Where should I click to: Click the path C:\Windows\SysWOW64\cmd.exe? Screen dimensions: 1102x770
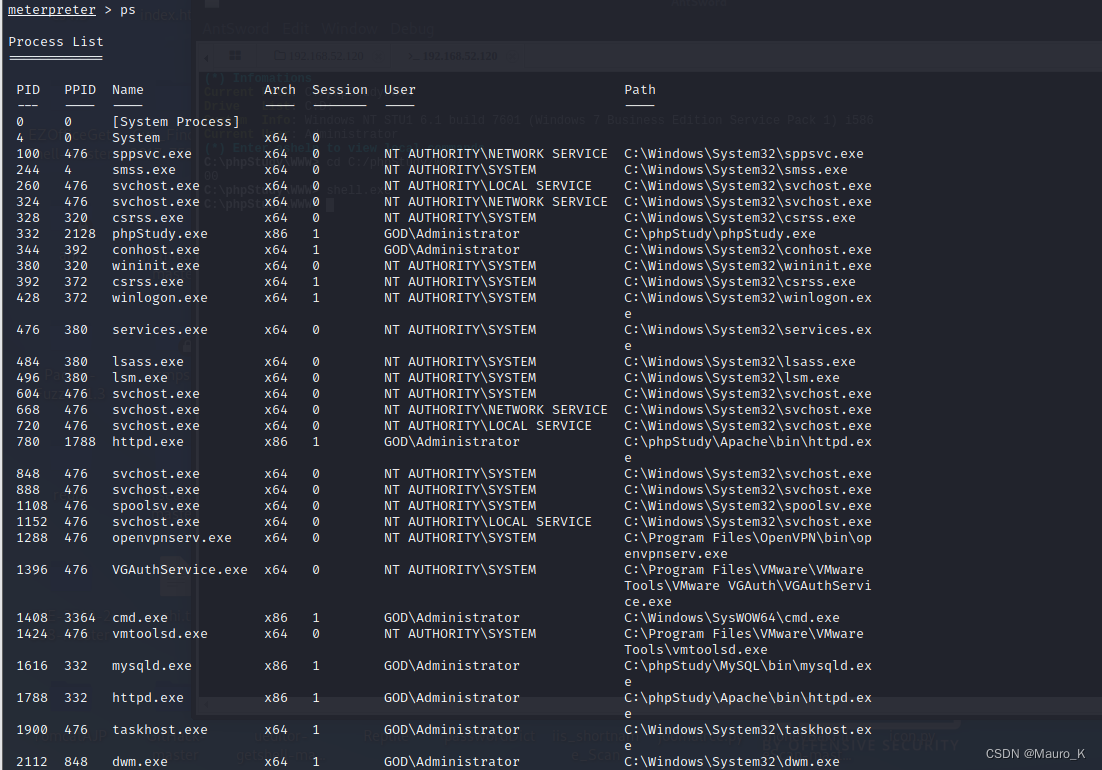coord(732,618)
